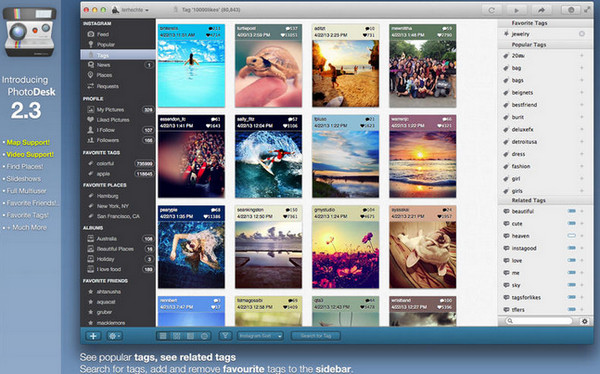
Task: Select the detroitusa popular tag
Action: [524, 142]
